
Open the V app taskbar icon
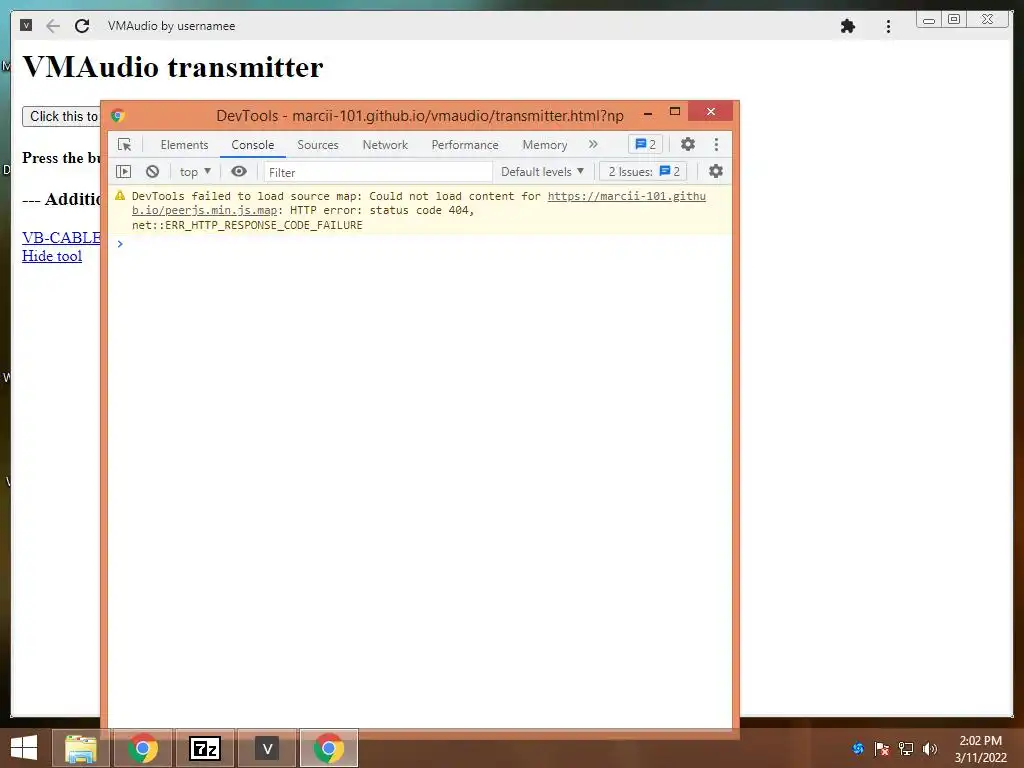click(267, 748)
